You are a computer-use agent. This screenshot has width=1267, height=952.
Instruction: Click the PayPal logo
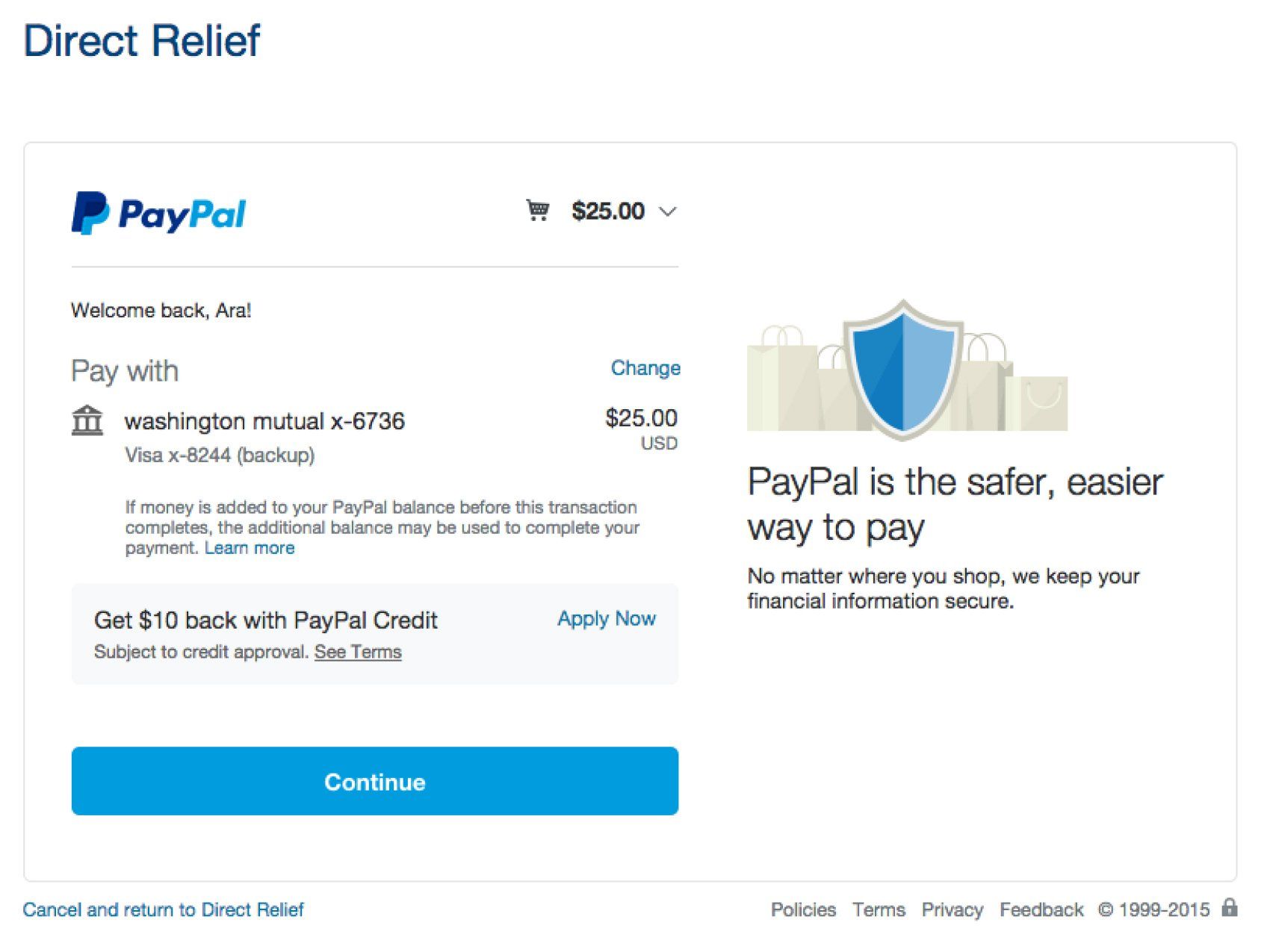coord(158,214)
